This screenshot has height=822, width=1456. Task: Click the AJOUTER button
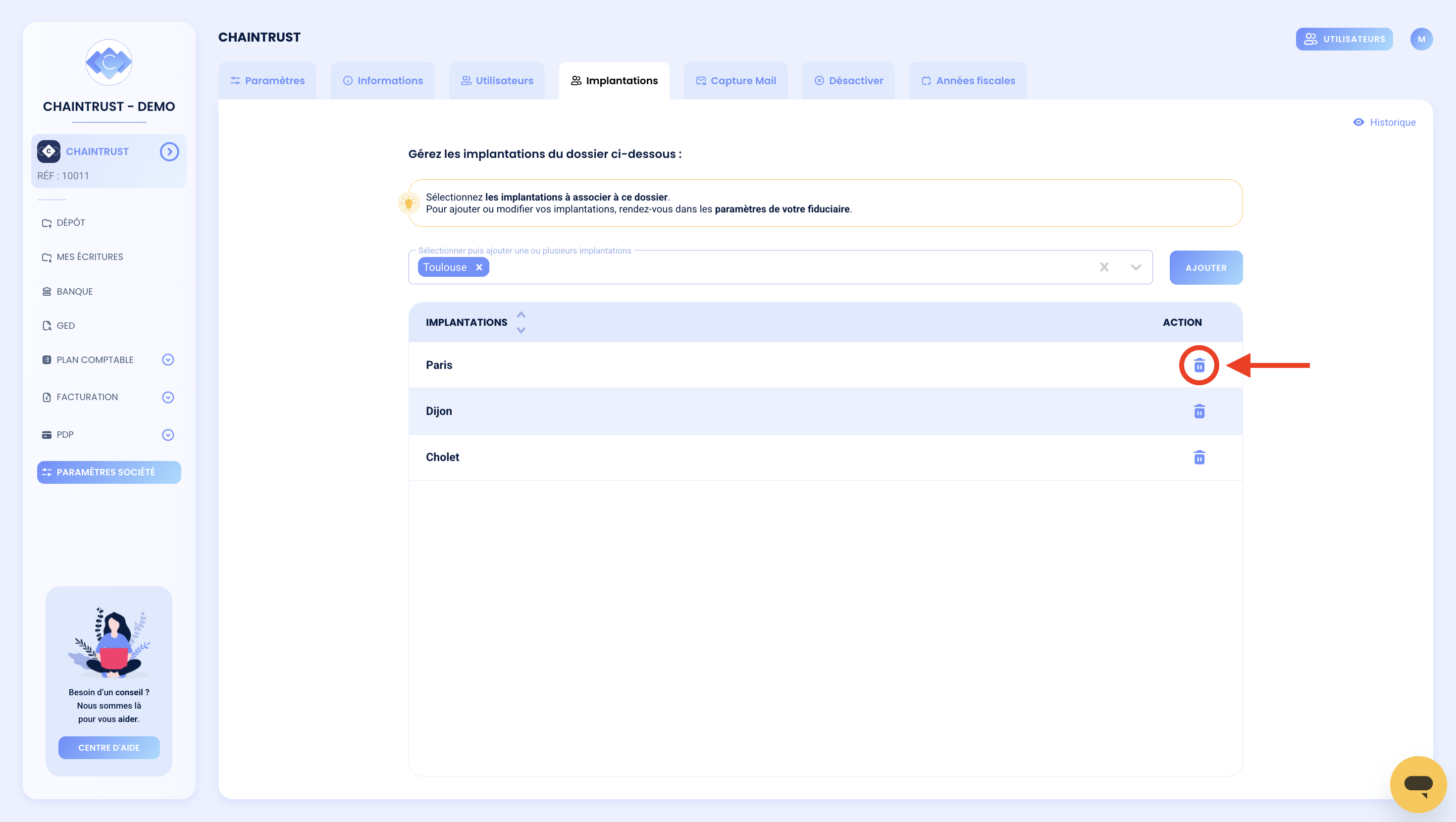tap(1205, 267)
